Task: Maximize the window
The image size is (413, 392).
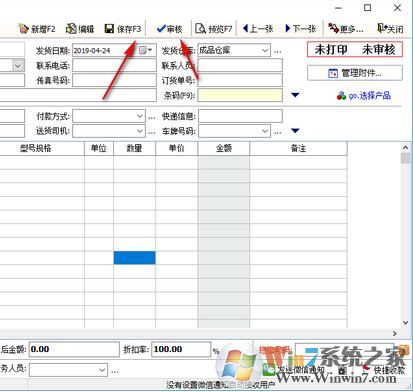Action: pyautogui.click(x=367, y=7)
